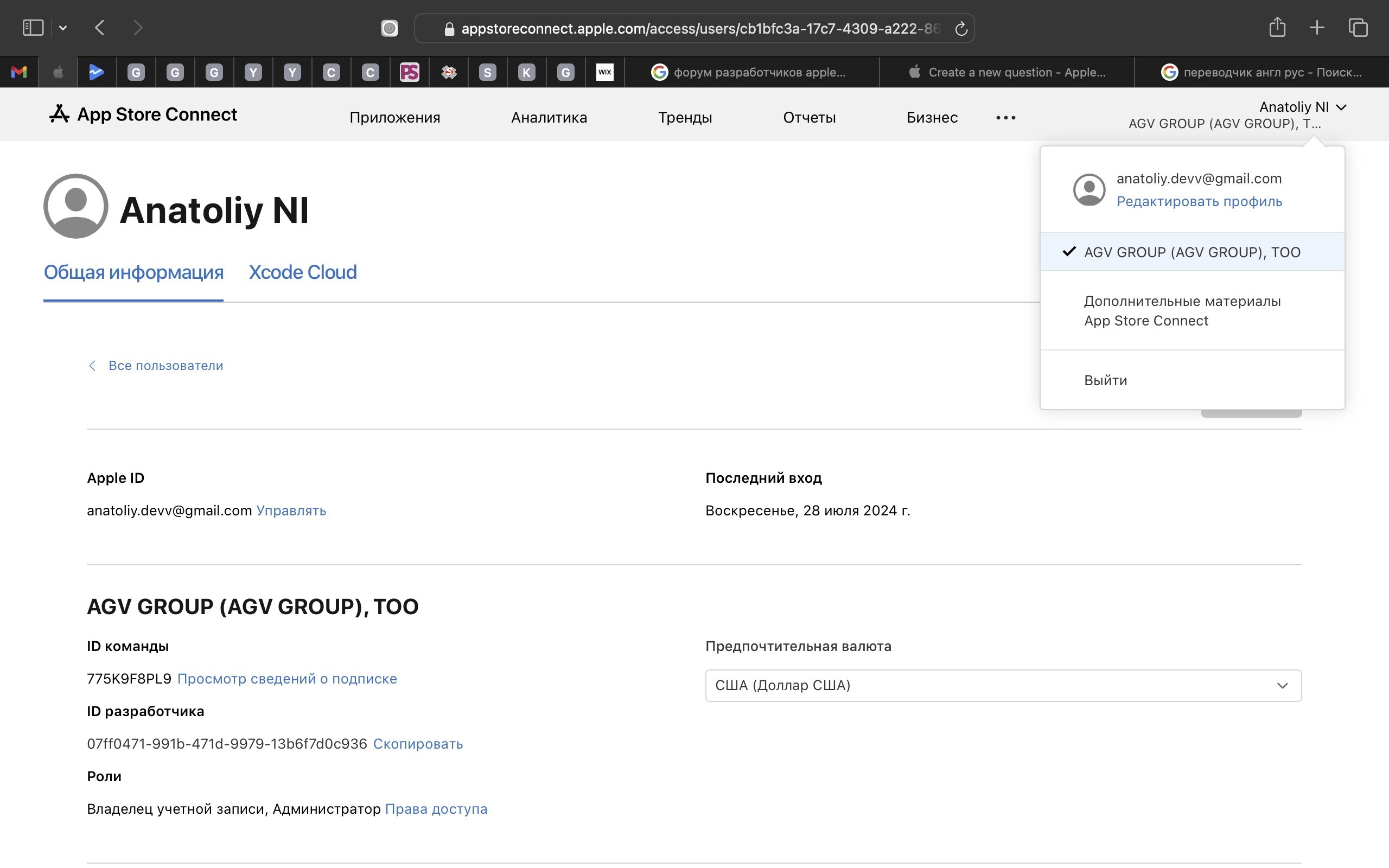Open the Приложения menu item
This screenshot has height=868, width=1389.
[x=395, y=118]
